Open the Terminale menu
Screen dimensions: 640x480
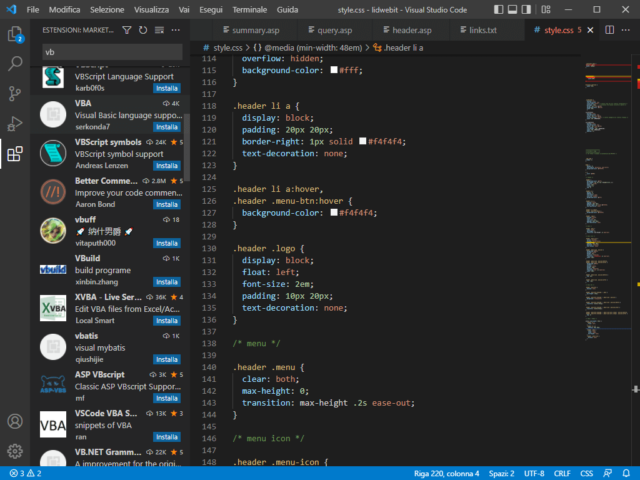pos(250,9)
